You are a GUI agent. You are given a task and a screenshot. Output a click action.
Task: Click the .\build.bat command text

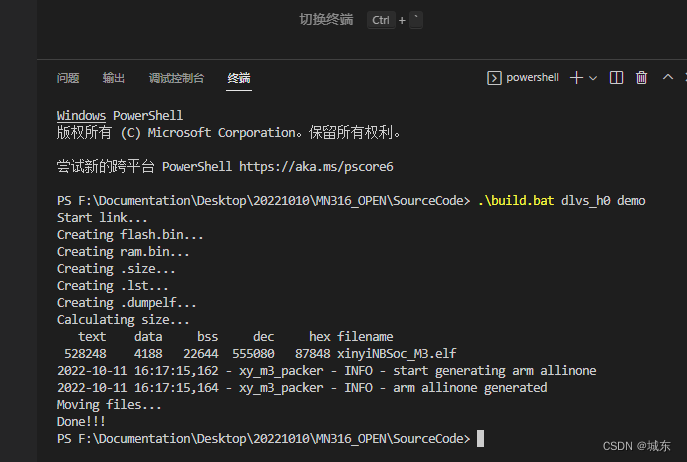tap(516, 201)
